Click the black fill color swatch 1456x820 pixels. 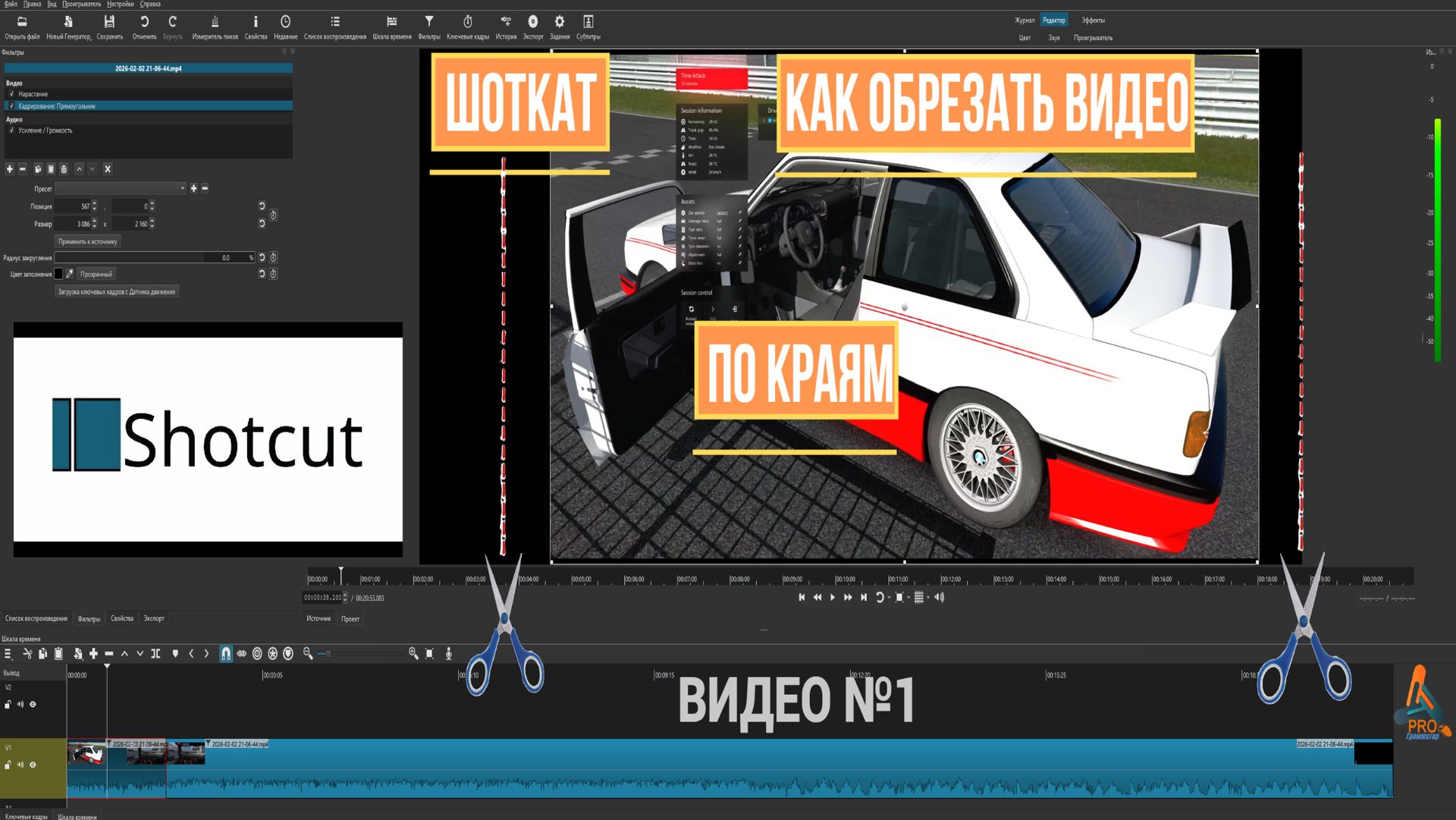coord(58,274)
